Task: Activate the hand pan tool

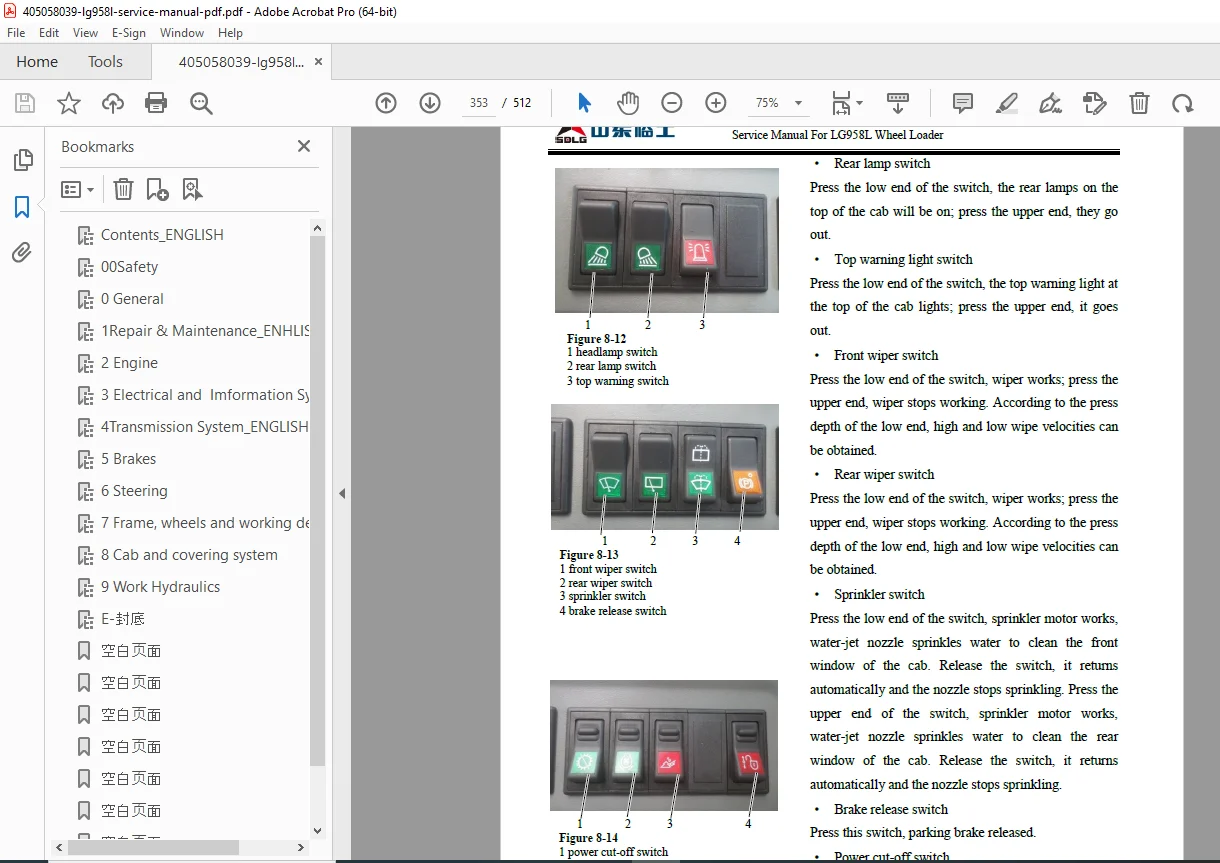Action: pos(628,102)
